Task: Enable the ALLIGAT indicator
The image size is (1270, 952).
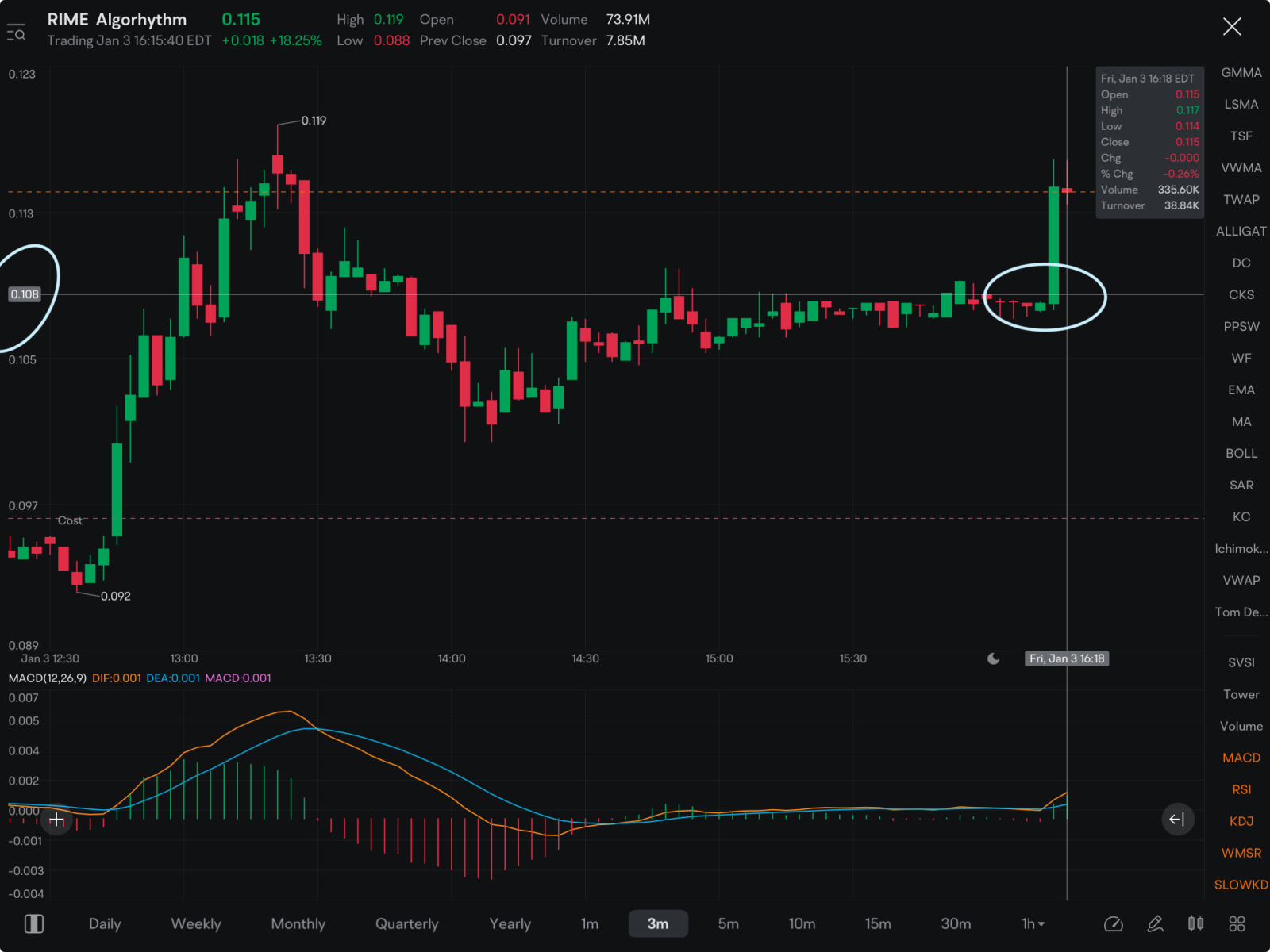Action: pyautogui.click(x=1241, y=231)
